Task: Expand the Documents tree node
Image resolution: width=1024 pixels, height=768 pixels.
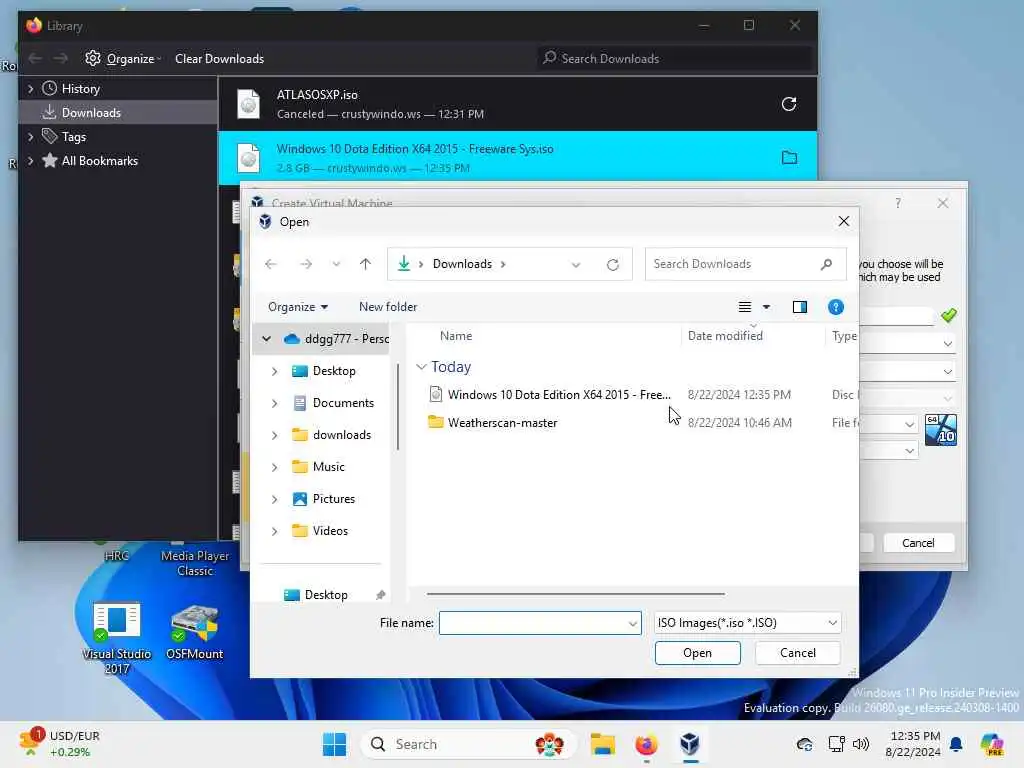Action: click(274, 403)
